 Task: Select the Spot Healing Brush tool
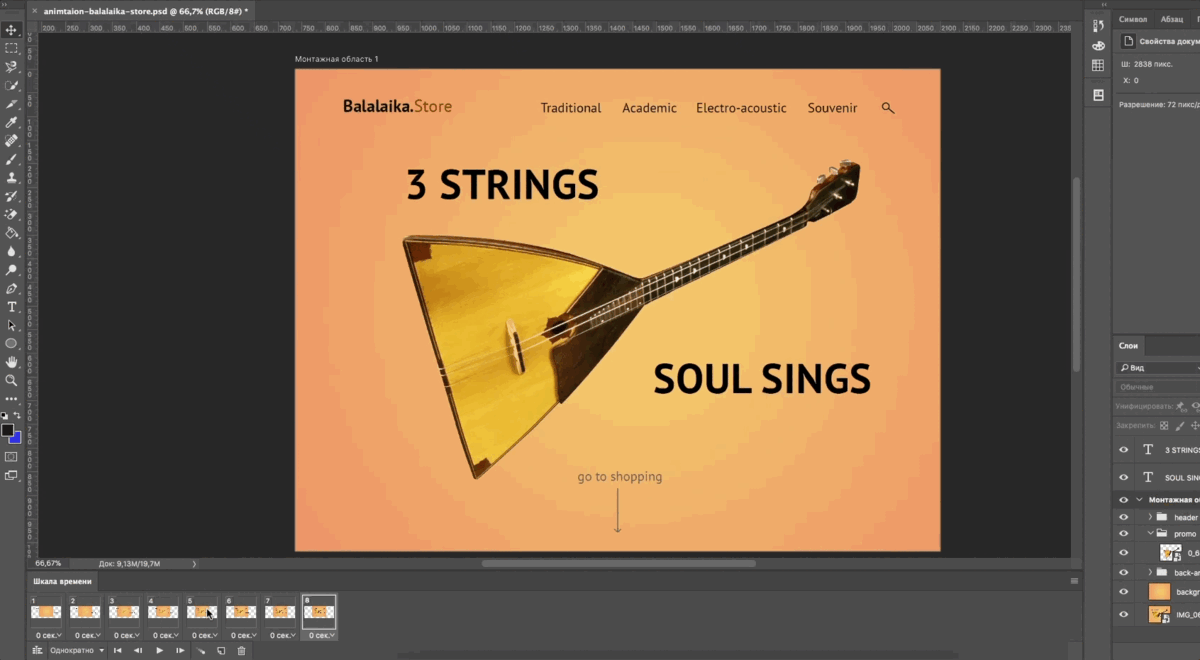pos(12,141)
